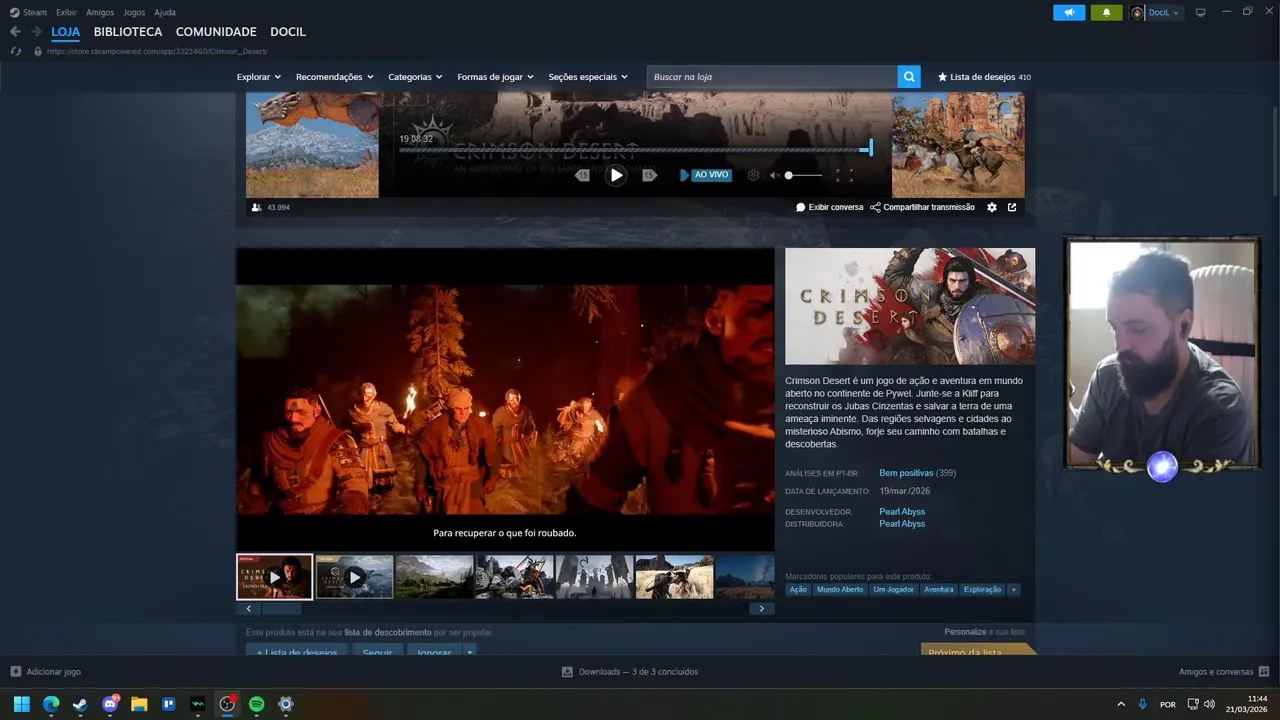This screenshot has width=1280, height=720.
Task: Open broadcast settings gear below player
Action: pos(992,207)
